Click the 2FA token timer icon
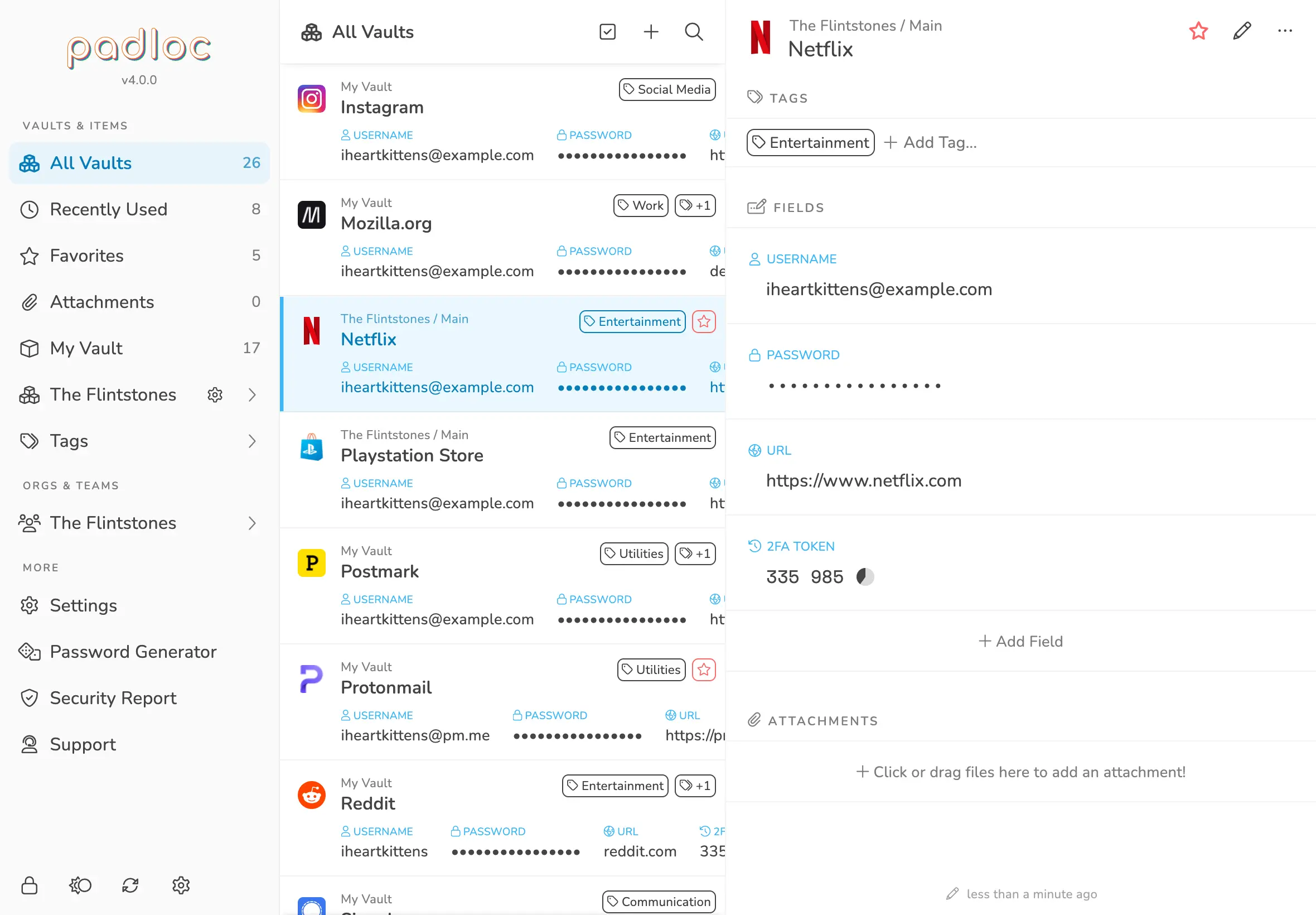1316x915 pixels. [x=865, y=576]
